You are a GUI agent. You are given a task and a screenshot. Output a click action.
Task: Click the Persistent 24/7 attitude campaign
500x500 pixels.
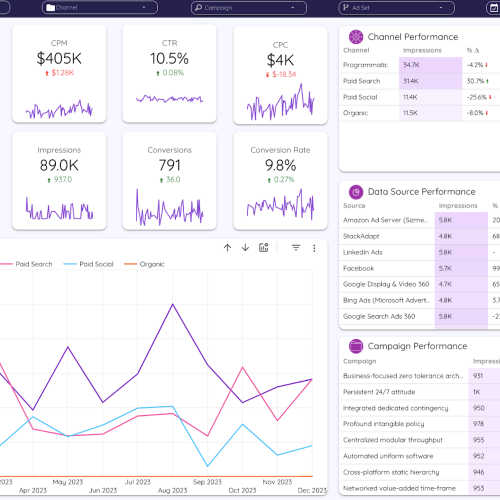(x=419, y=392)
